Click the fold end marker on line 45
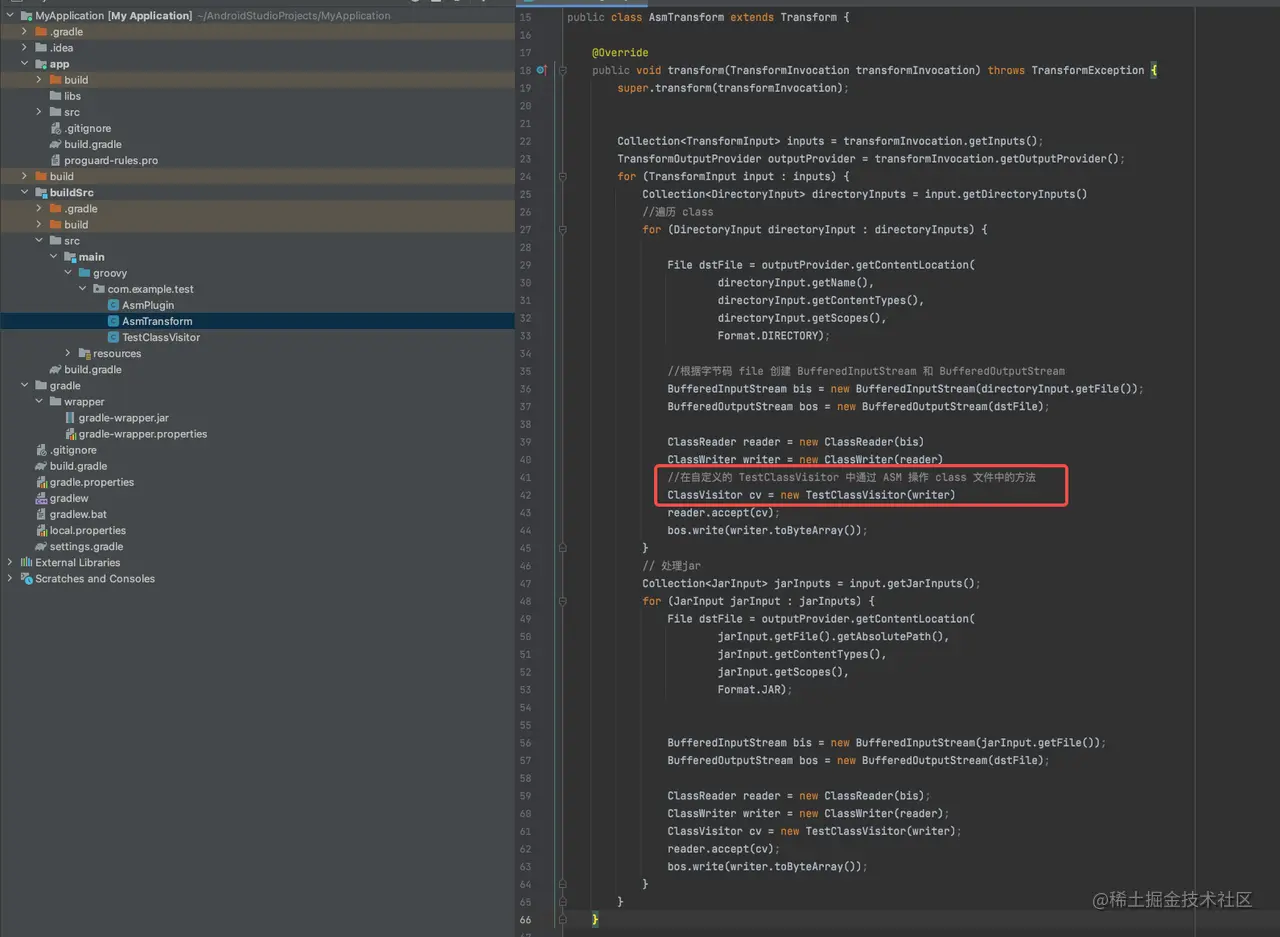This screenshot has width=1280, height=937. click(563, 548)
